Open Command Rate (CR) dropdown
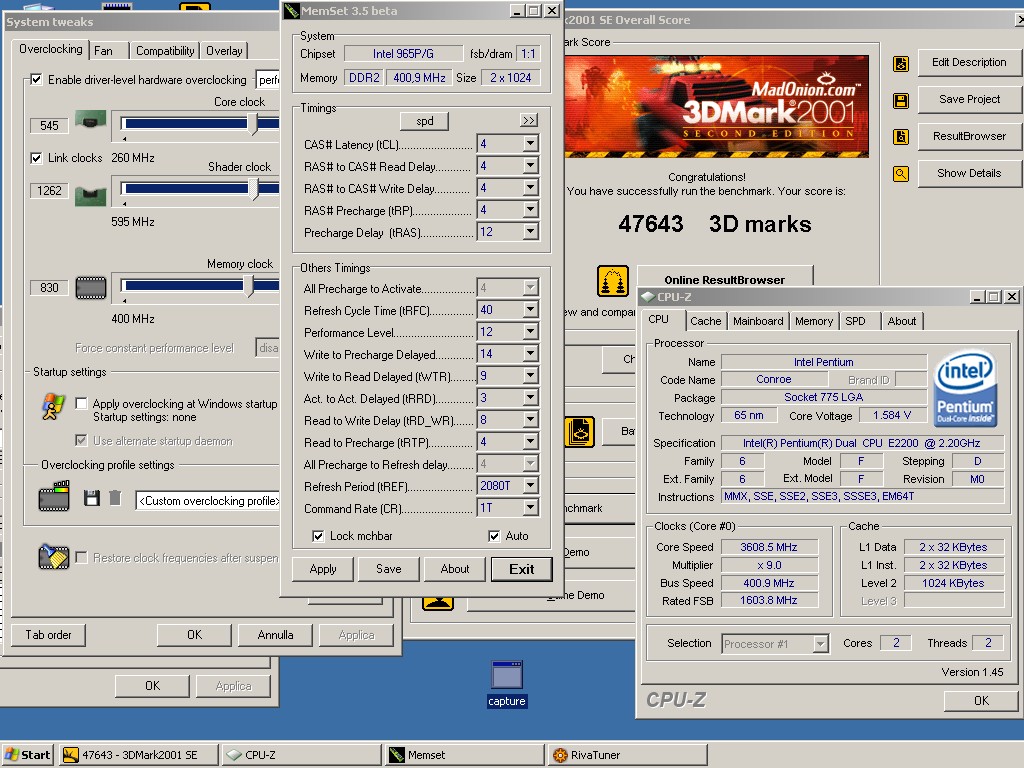This screenshot has width=1024, height=768. 530,507
